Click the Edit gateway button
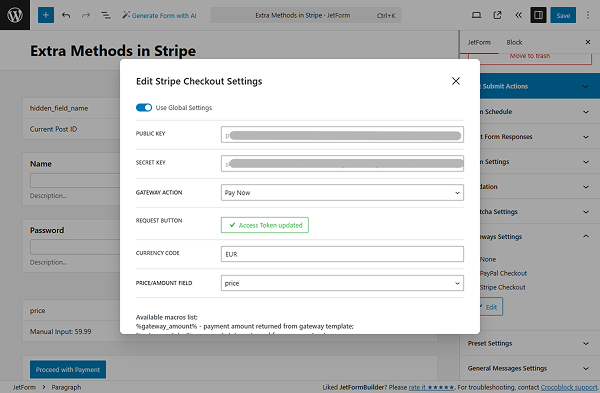Image resolution: width=600 pixels, height=393 pixels. pyautogui.click(x=490, y=307)
